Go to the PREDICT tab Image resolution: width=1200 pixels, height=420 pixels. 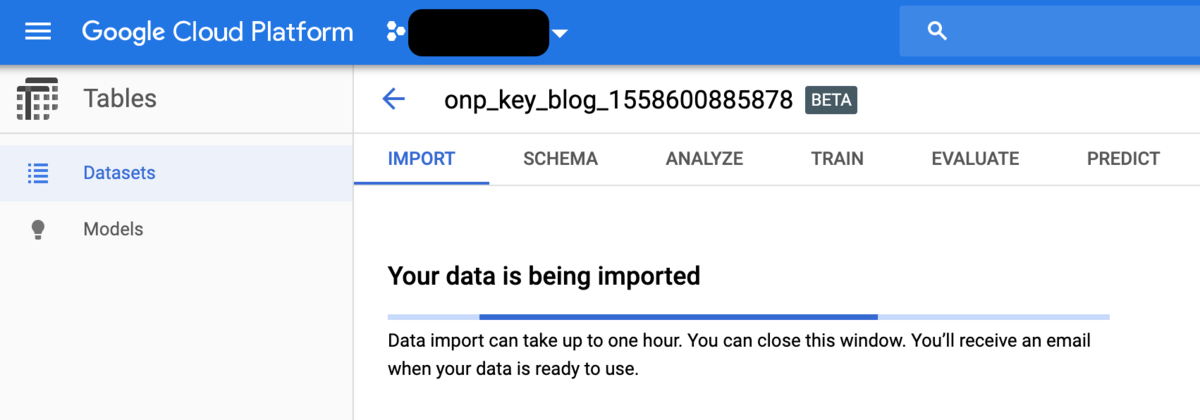pyautogui.click(x=1123, y=158)
